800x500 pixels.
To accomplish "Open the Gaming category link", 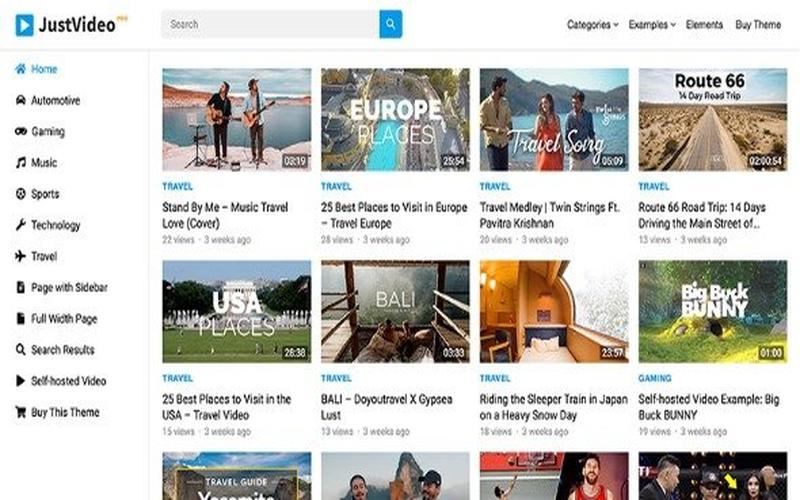I will 48,132.
